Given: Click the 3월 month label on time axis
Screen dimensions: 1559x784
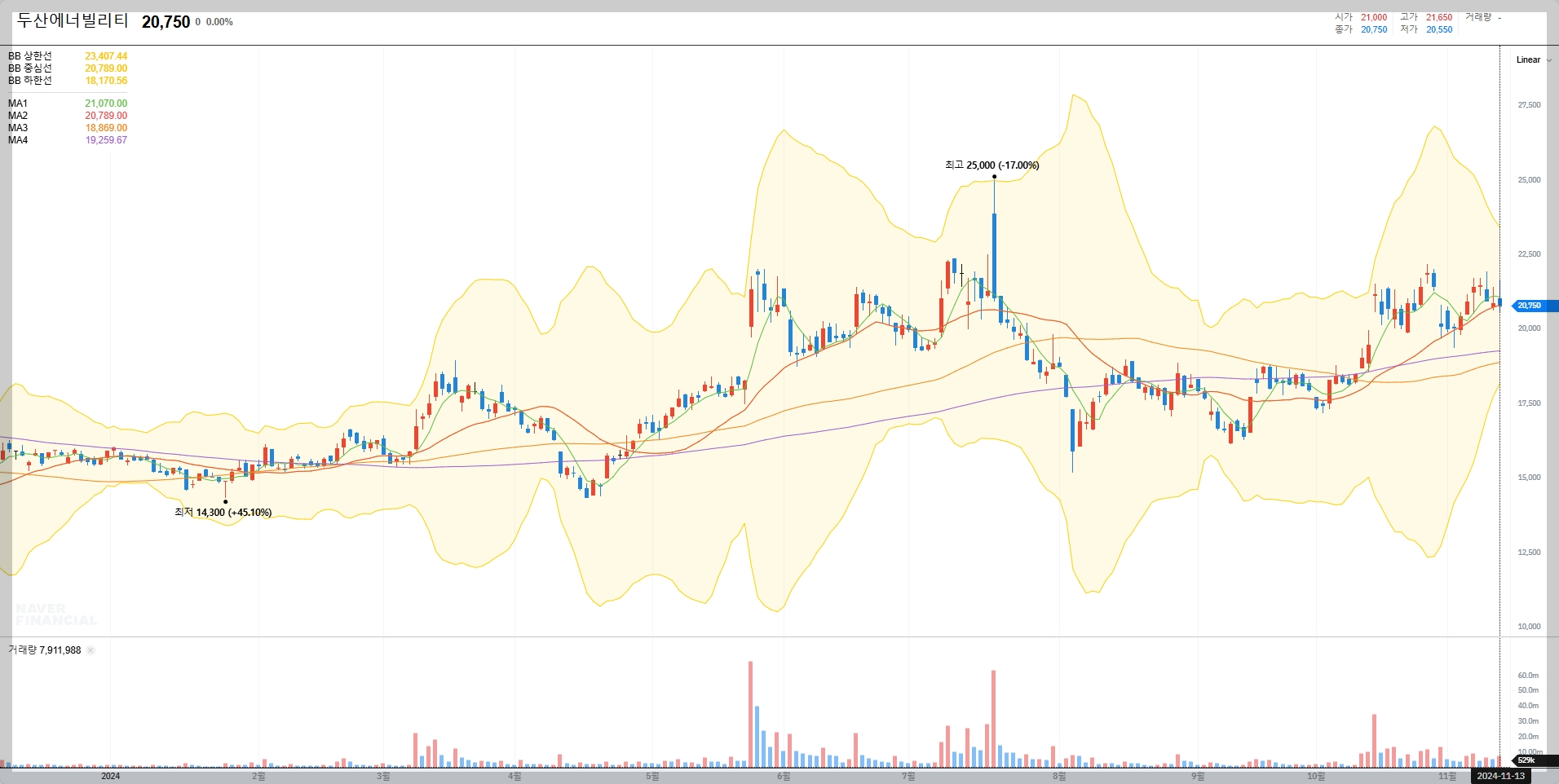Looking at the screenshot, I should coord(383,776).
